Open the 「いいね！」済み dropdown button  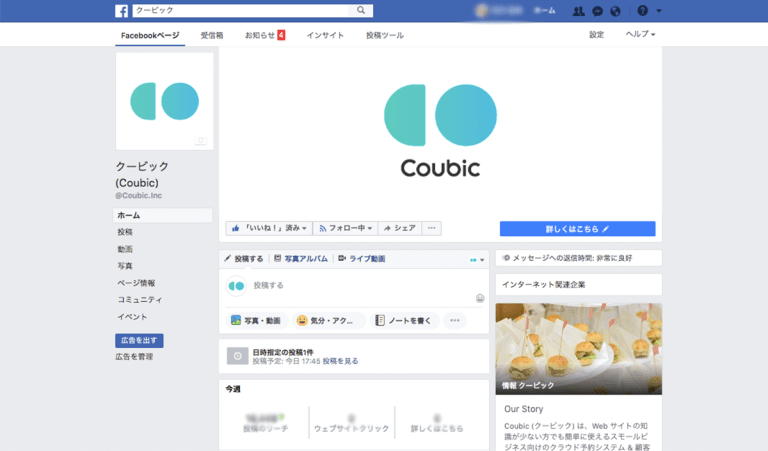269,228
